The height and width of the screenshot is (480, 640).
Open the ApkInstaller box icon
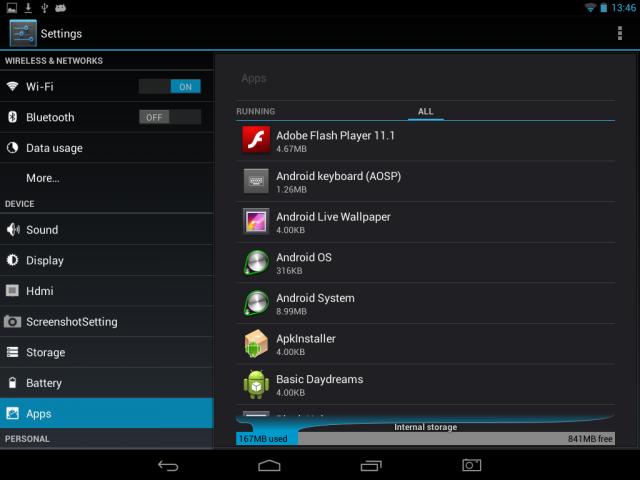[256, 343]
